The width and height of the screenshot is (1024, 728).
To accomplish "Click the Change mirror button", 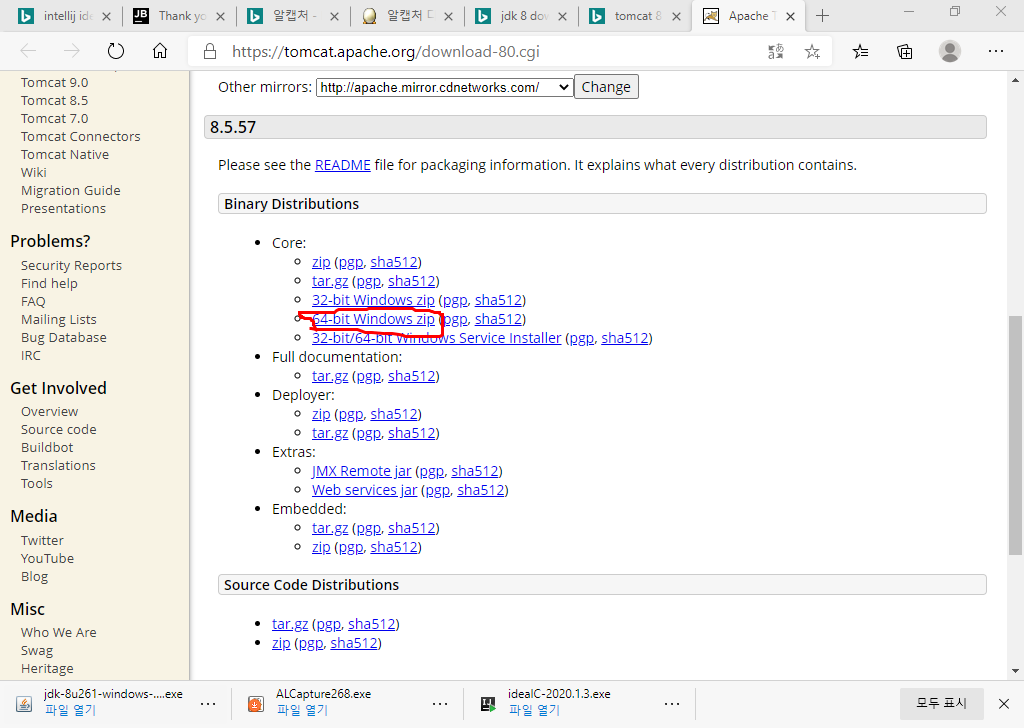I will [x=606, y=87].
